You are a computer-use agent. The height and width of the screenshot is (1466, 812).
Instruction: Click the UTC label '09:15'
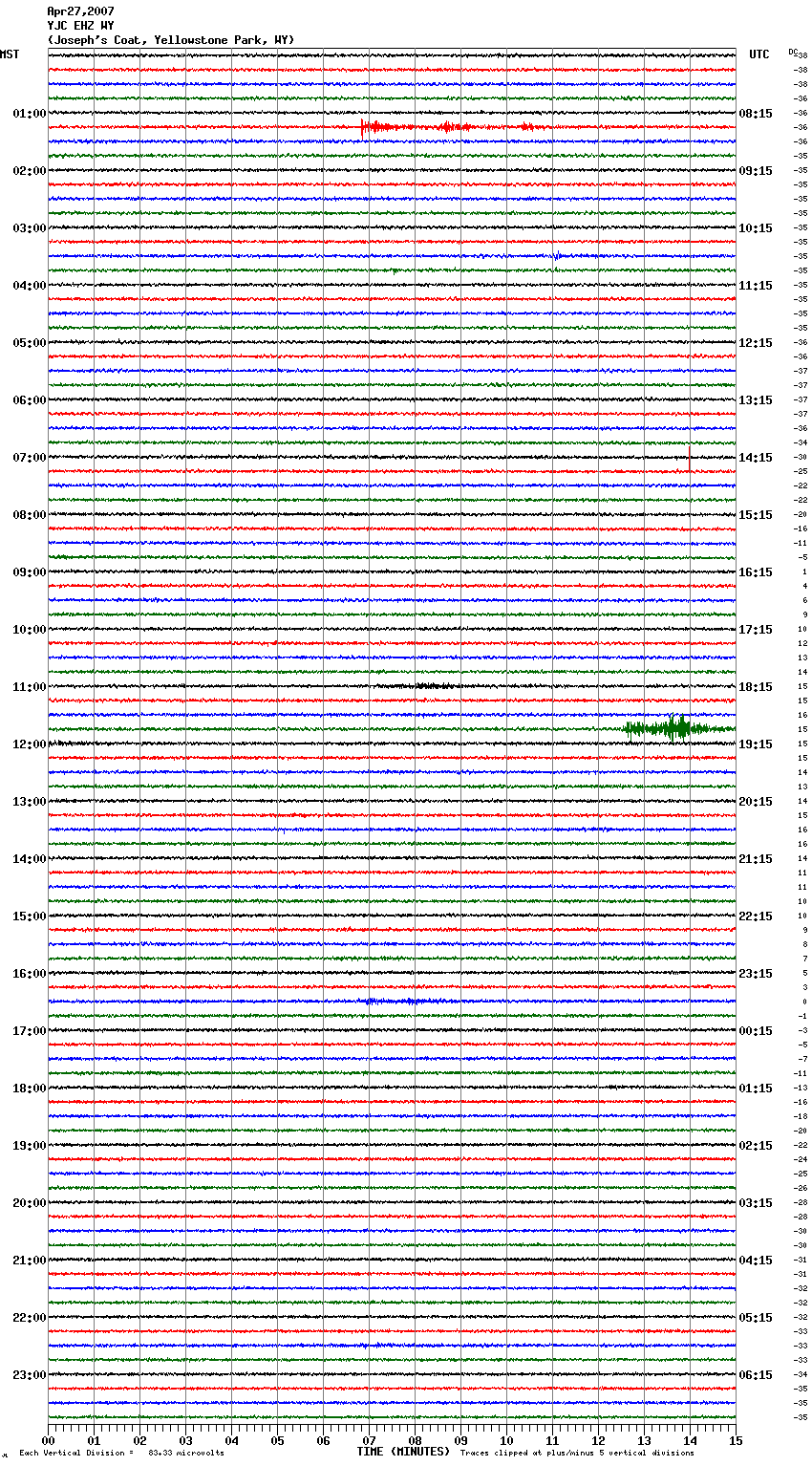pos(756,171)
